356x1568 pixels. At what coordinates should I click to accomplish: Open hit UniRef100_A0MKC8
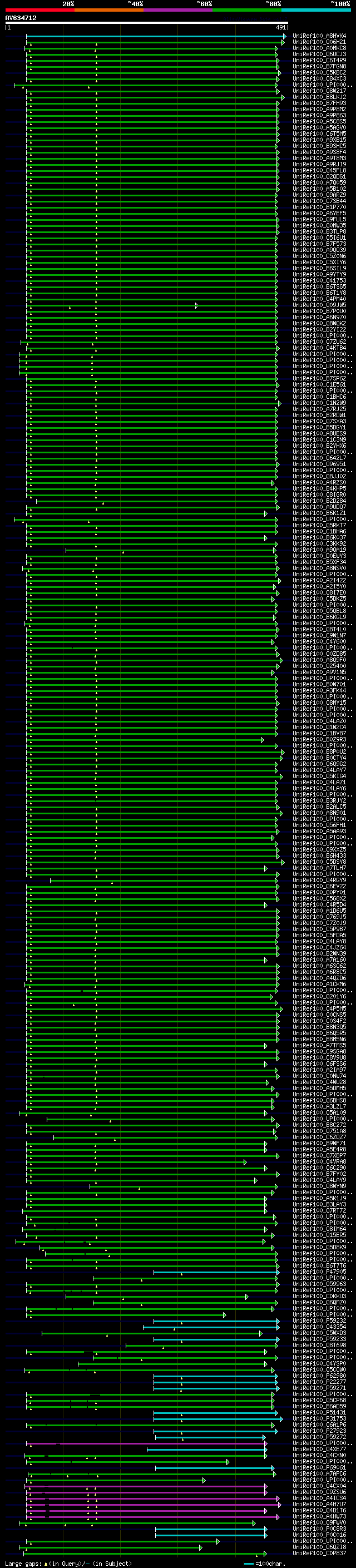(319, 48)
